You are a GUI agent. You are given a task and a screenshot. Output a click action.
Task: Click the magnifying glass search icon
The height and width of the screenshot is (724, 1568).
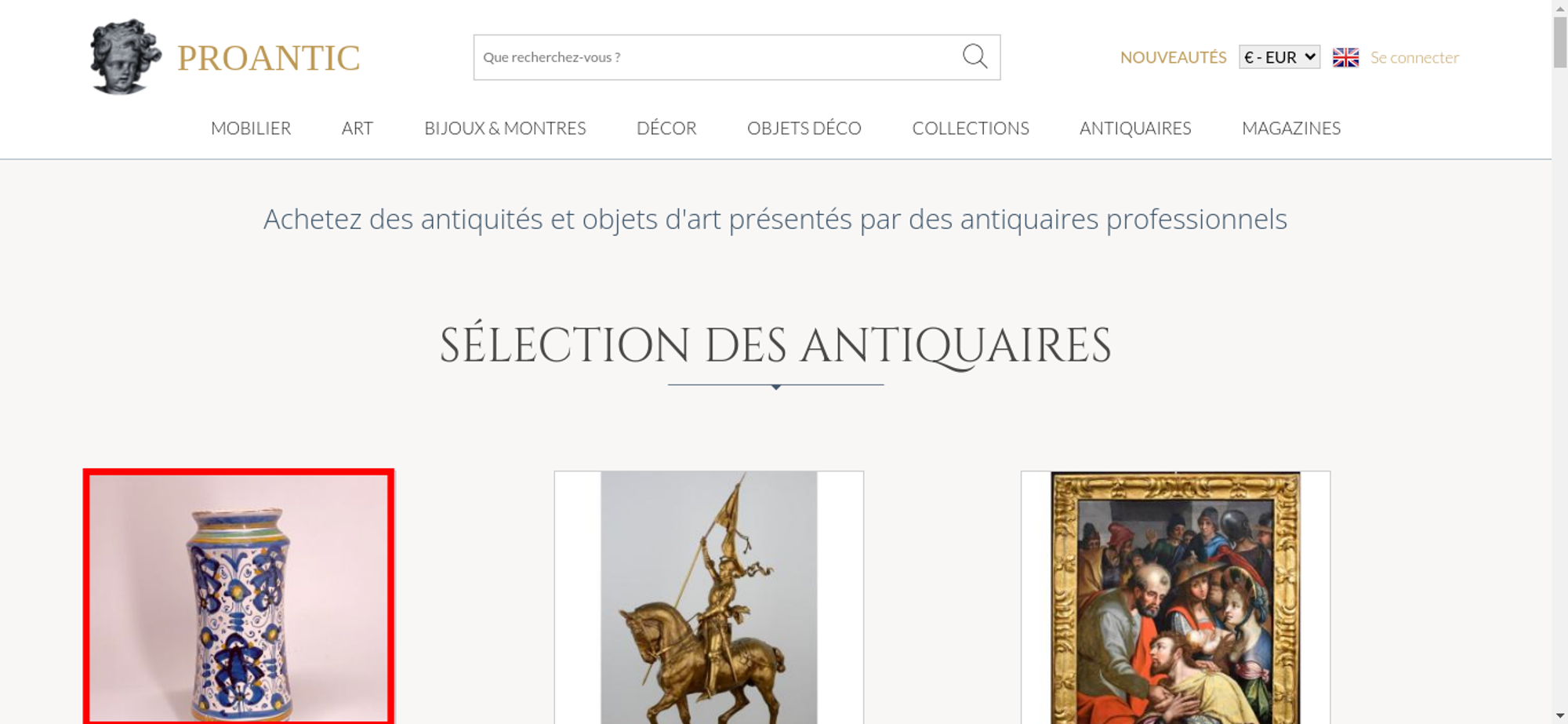[x=975, y=56]
